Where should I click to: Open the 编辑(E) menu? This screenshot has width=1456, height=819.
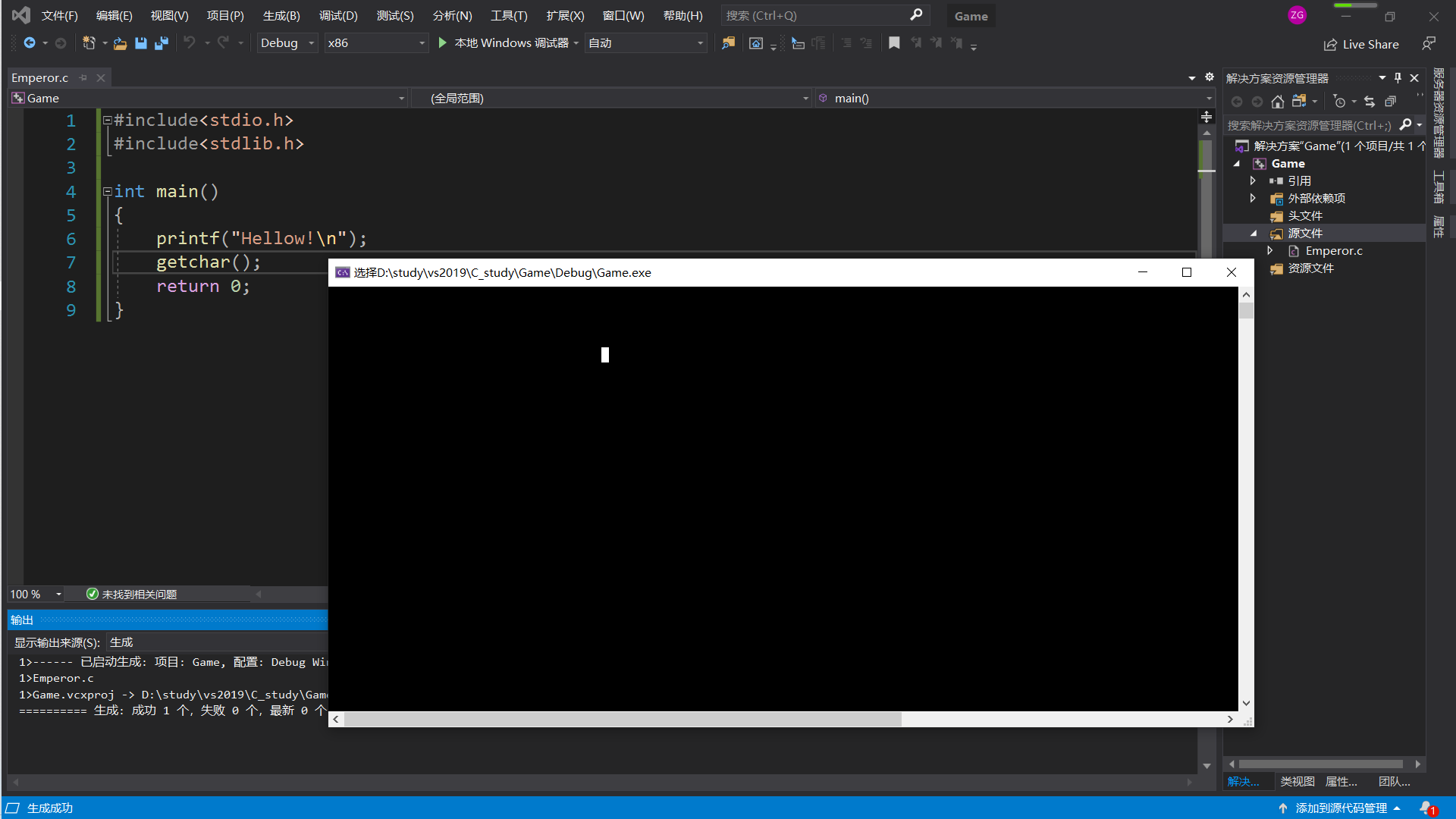click(115, 15)
